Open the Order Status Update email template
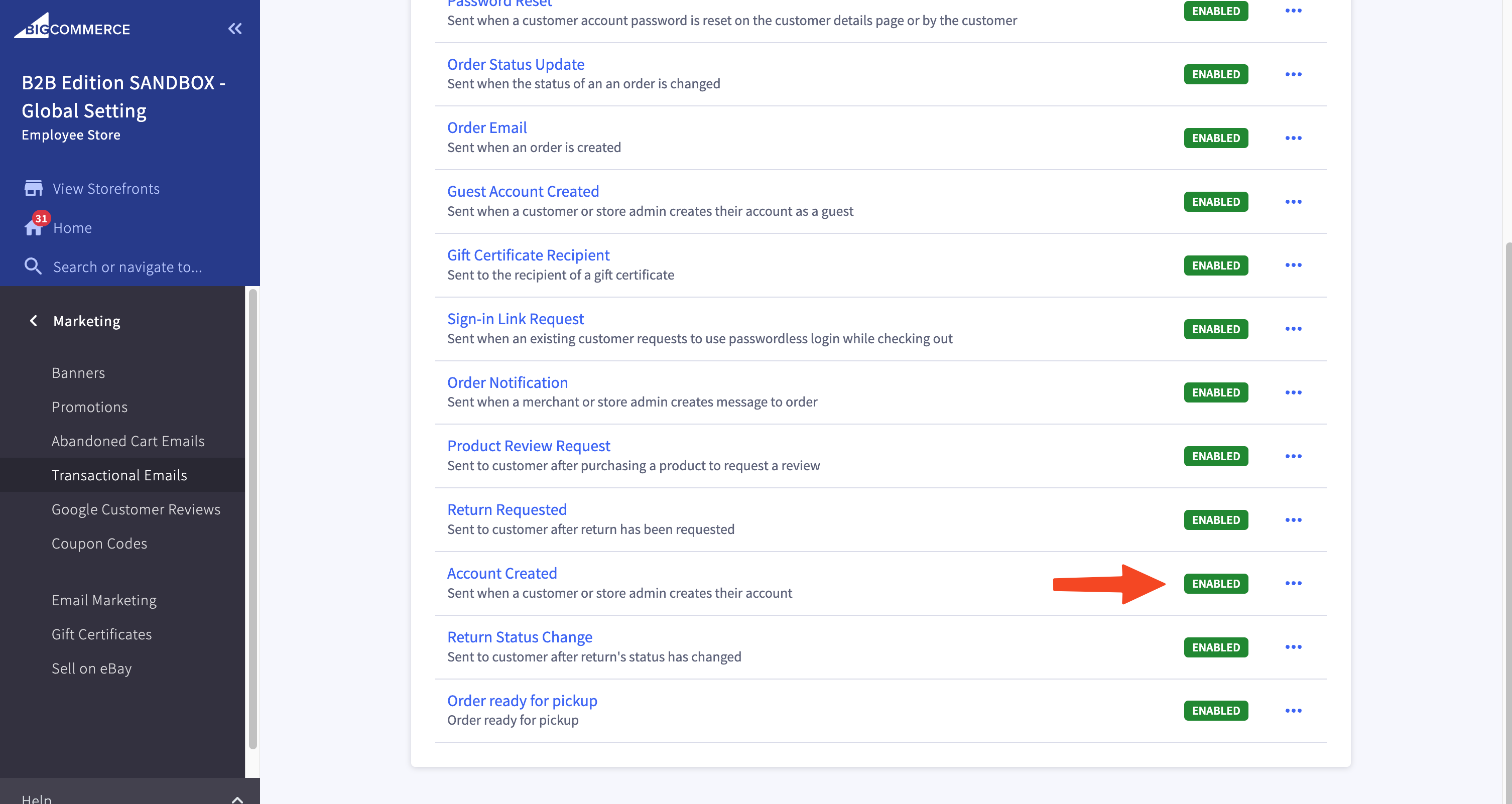Screen dimensions: 1512x804 pos(516,64)
